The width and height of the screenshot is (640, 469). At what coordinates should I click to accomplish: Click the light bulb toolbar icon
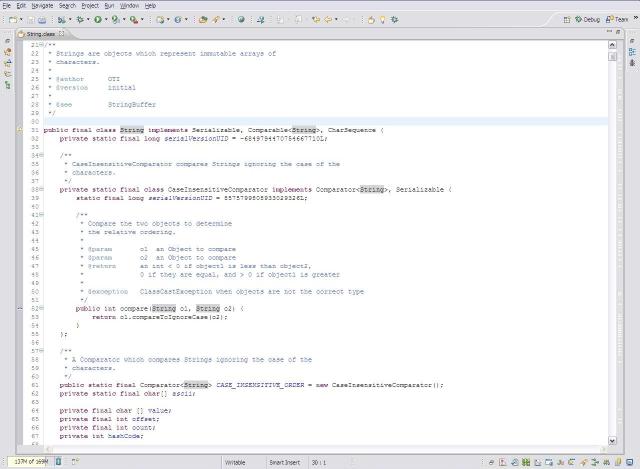(x=381, y=19)
